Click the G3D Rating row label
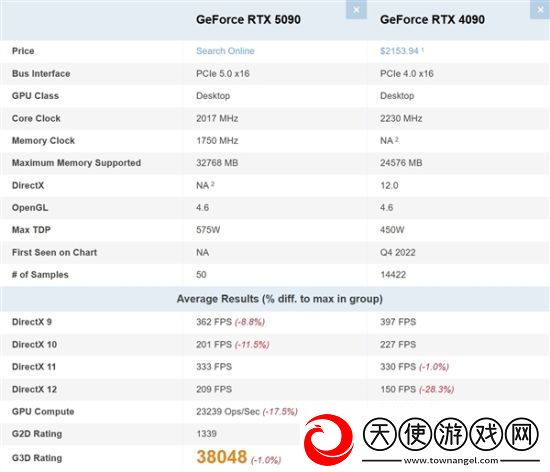Image resolution: width=550 pixels, height=472 pixels. click(37, 458)
